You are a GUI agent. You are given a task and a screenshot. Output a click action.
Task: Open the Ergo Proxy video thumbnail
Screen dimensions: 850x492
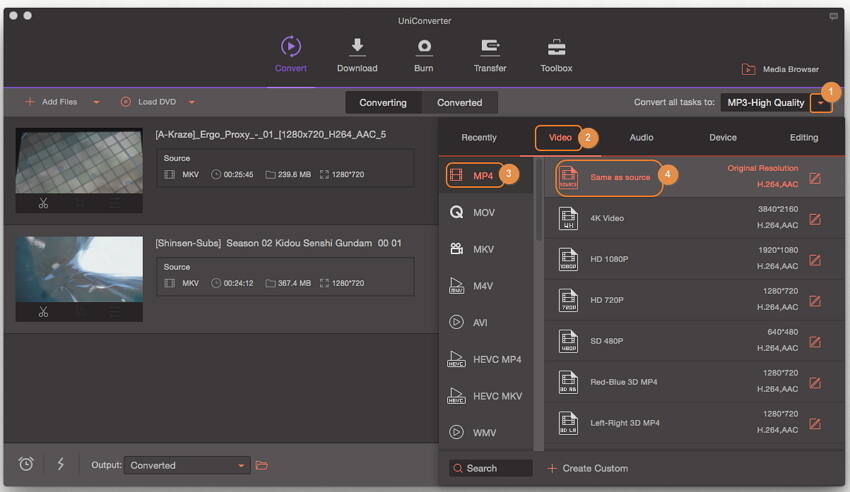[x=79, y=161]
